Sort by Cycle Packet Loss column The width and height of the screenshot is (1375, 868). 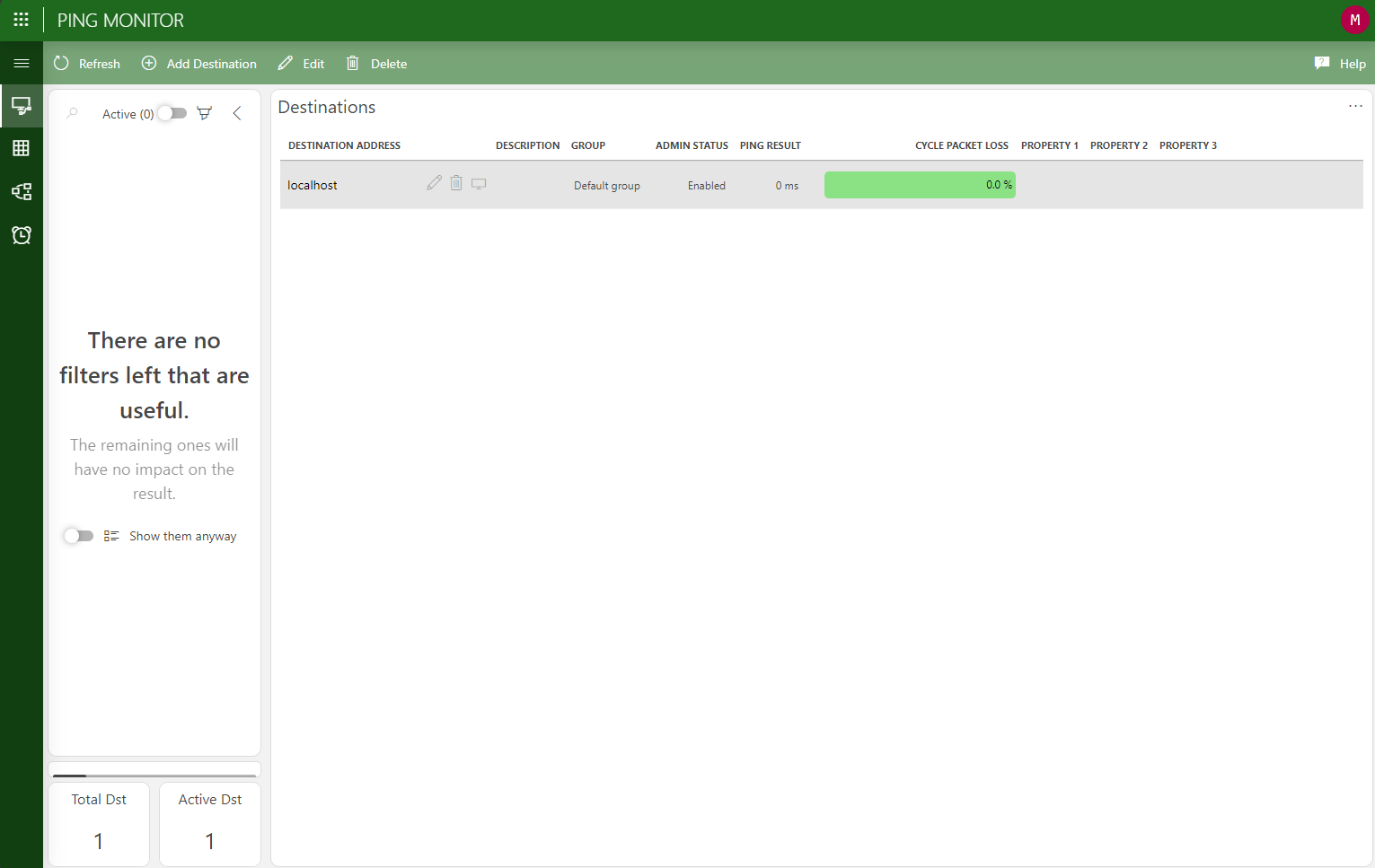[x=962, y=145]
